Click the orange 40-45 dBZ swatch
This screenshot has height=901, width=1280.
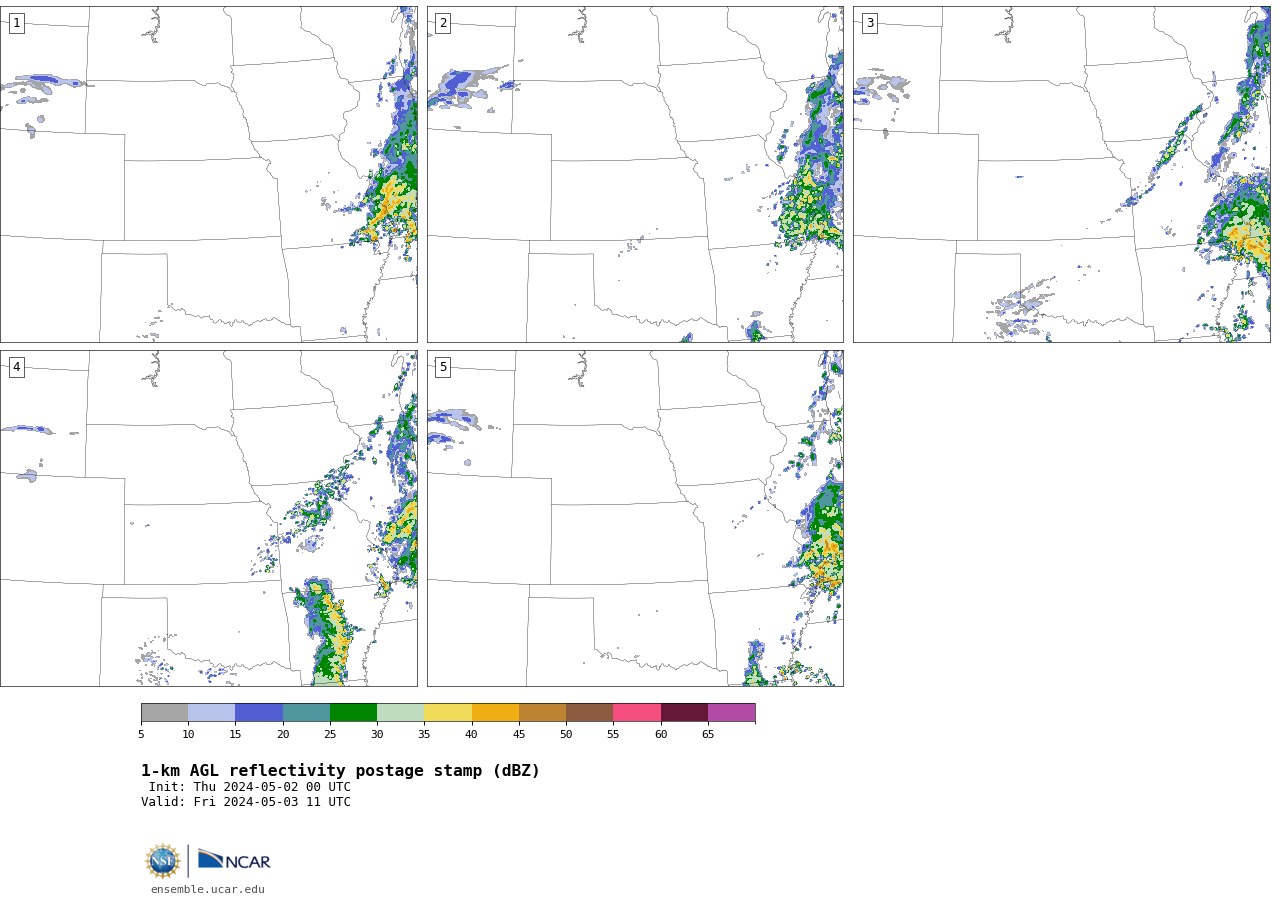click(x=495, y=712)
